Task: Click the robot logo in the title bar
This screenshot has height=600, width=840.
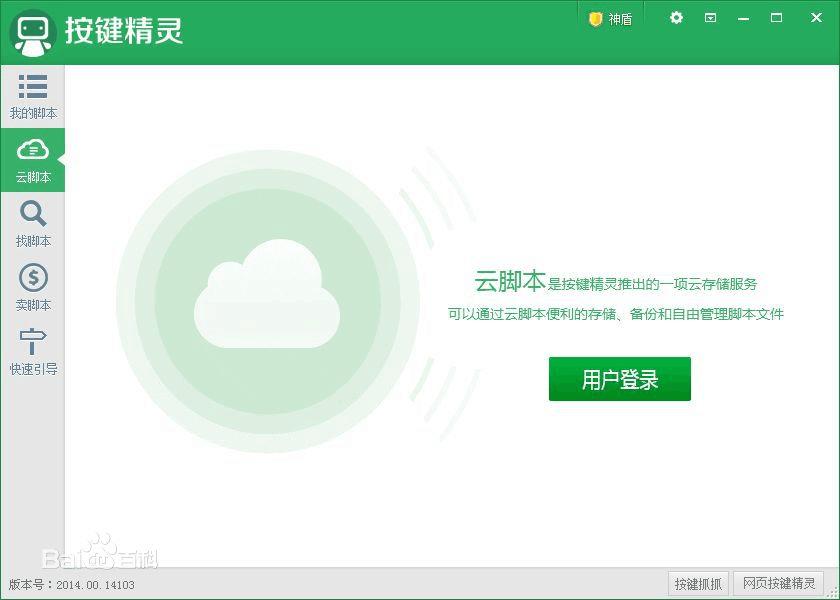Action: point(33,30)
